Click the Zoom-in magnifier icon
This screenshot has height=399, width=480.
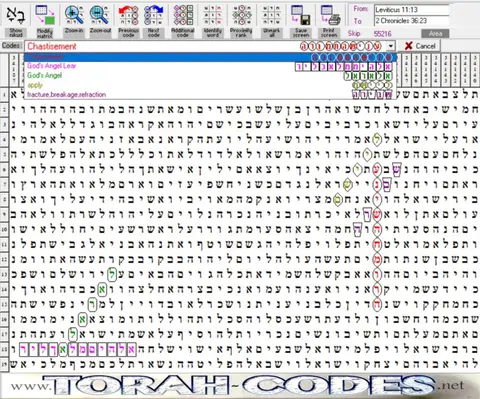[74, 15]
